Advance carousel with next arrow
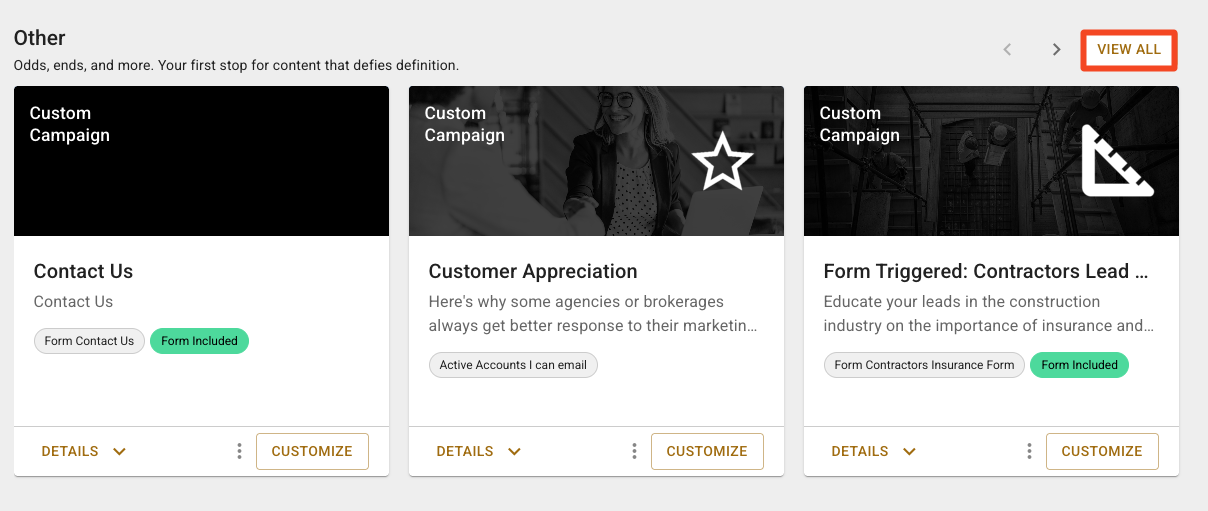The height and width of the screenshot is (511, 1208). (x=1056, y=49)
